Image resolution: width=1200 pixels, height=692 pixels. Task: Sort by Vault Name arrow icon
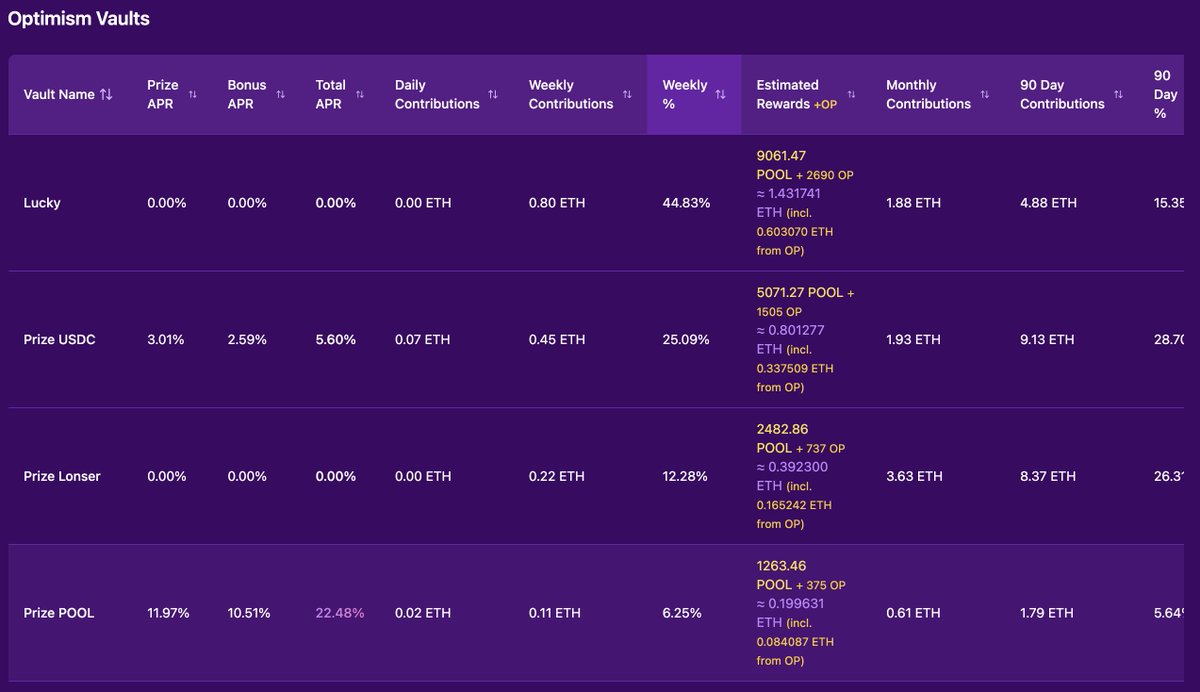click(x=106, y=95)
